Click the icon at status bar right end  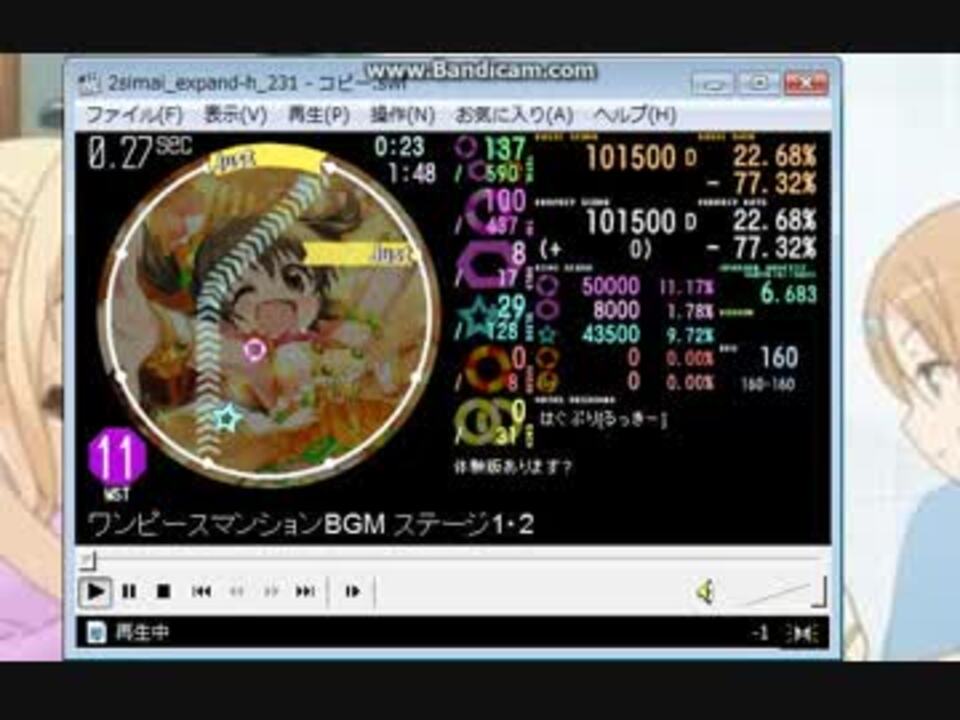tap(803, 634)
